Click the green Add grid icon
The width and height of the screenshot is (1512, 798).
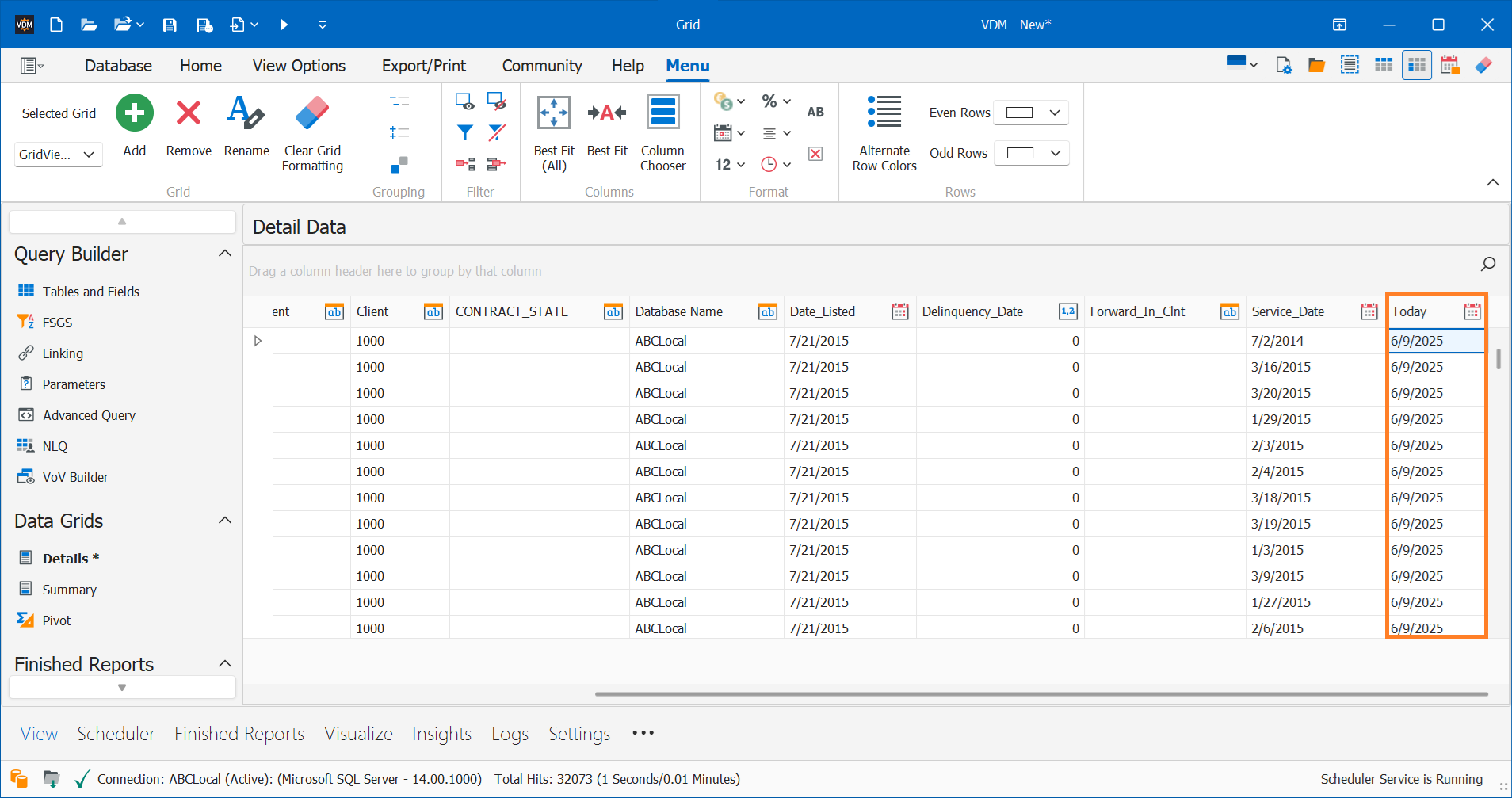(x=135, y=113)
